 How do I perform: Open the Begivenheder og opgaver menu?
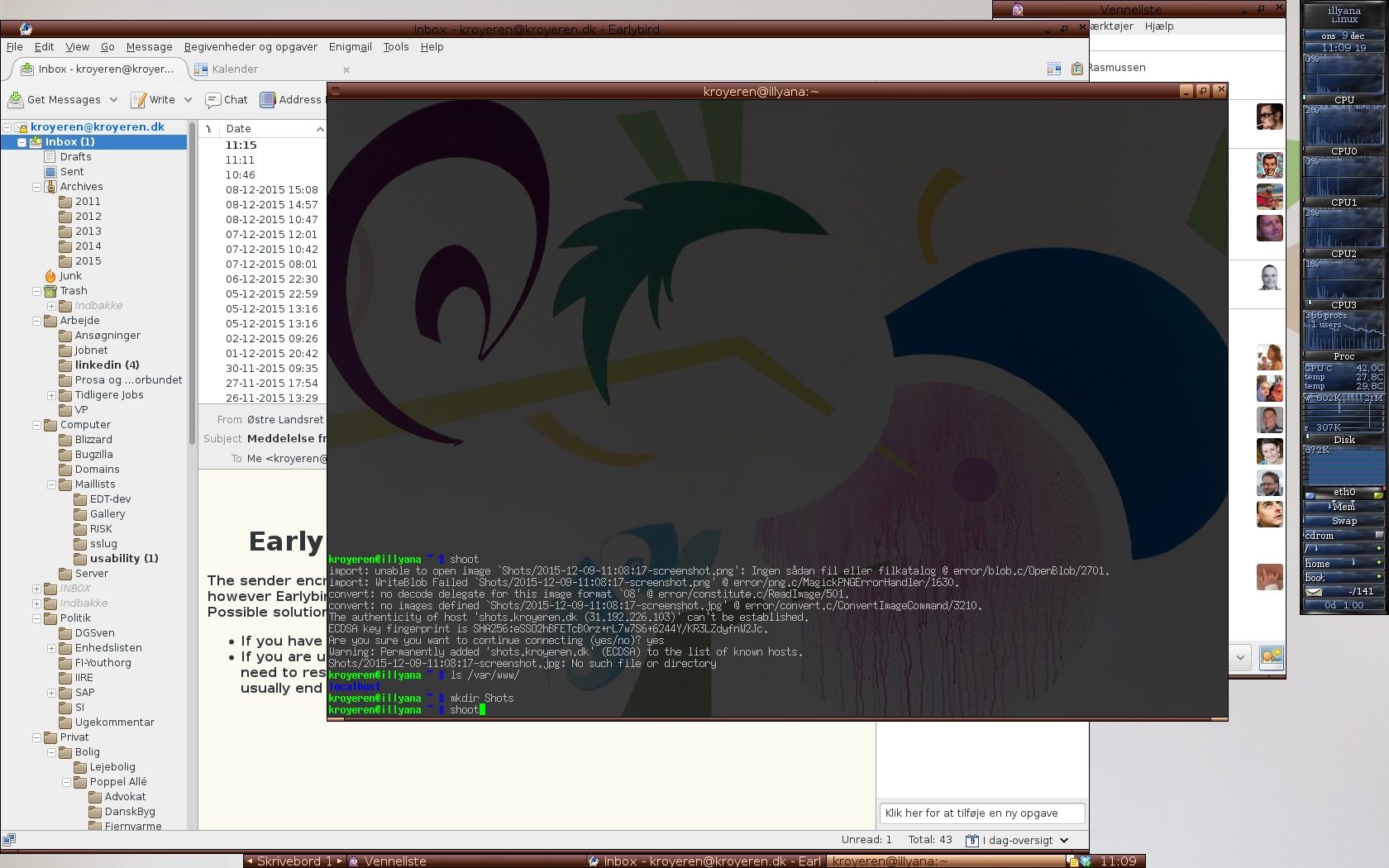(251, 47)
